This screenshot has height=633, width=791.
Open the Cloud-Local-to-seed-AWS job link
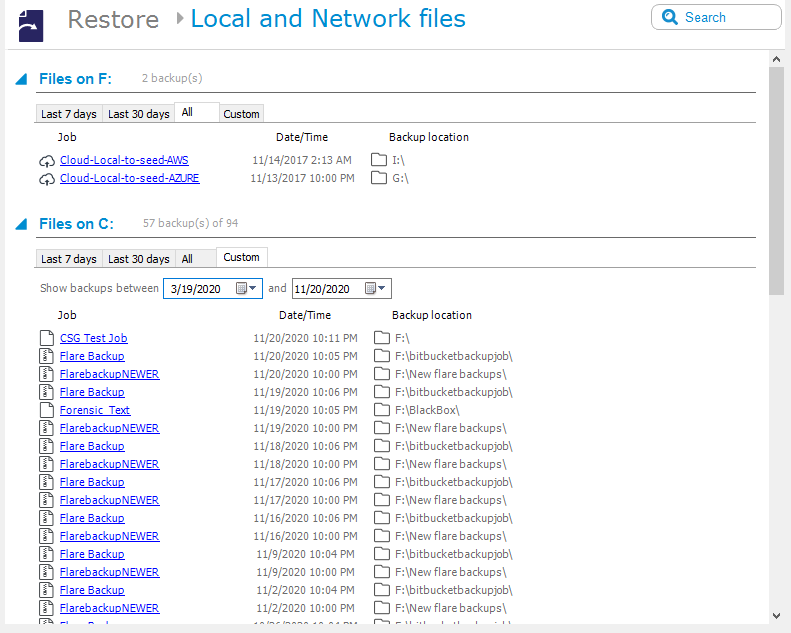(124, 160)
